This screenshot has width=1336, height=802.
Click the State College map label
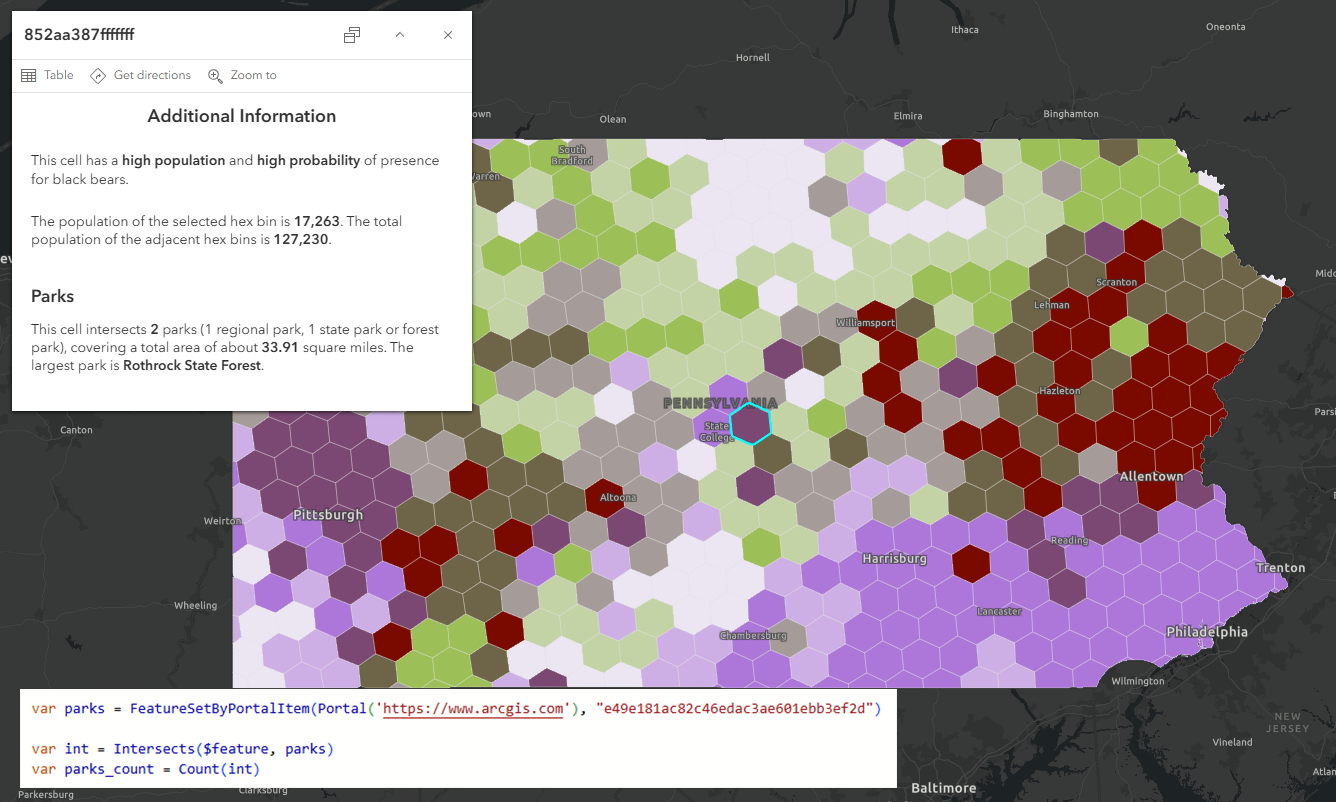(716, 432)
